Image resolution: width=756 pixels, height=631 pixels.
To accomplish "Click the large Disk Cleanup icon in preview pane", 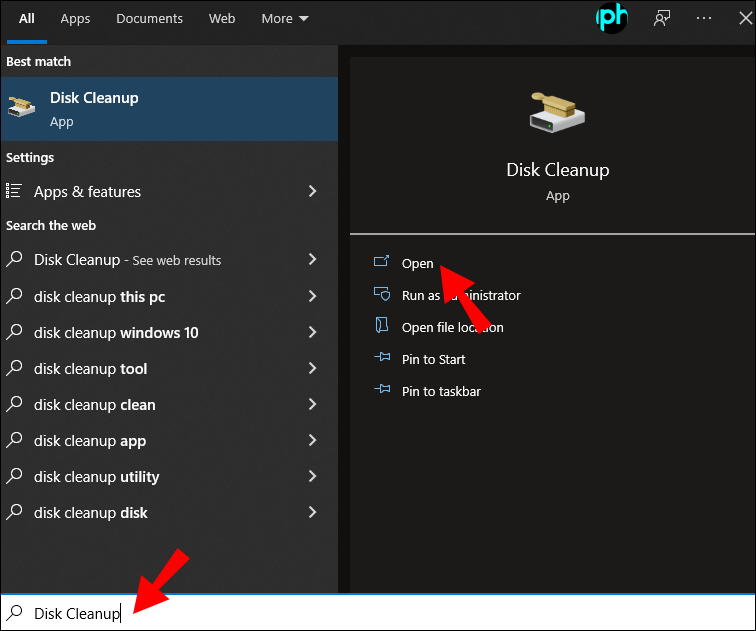I will coord(557,111).
